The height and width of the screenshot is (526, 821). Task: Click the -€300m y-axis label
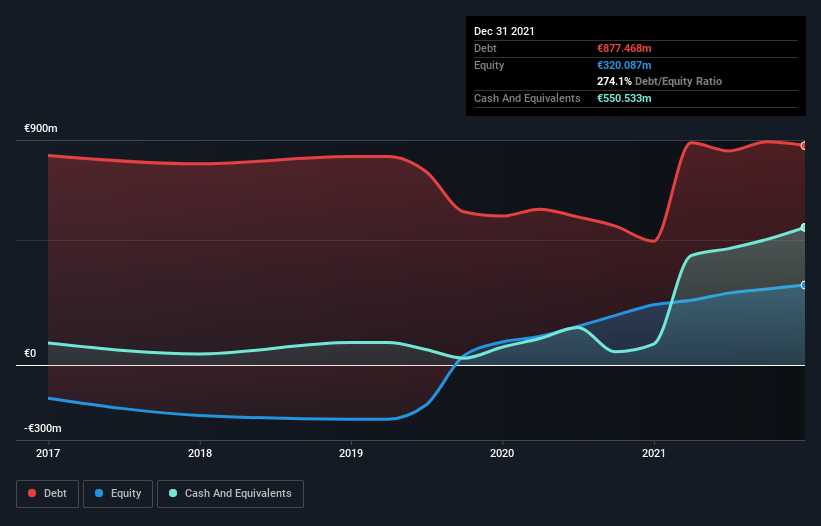click(42, 429)
